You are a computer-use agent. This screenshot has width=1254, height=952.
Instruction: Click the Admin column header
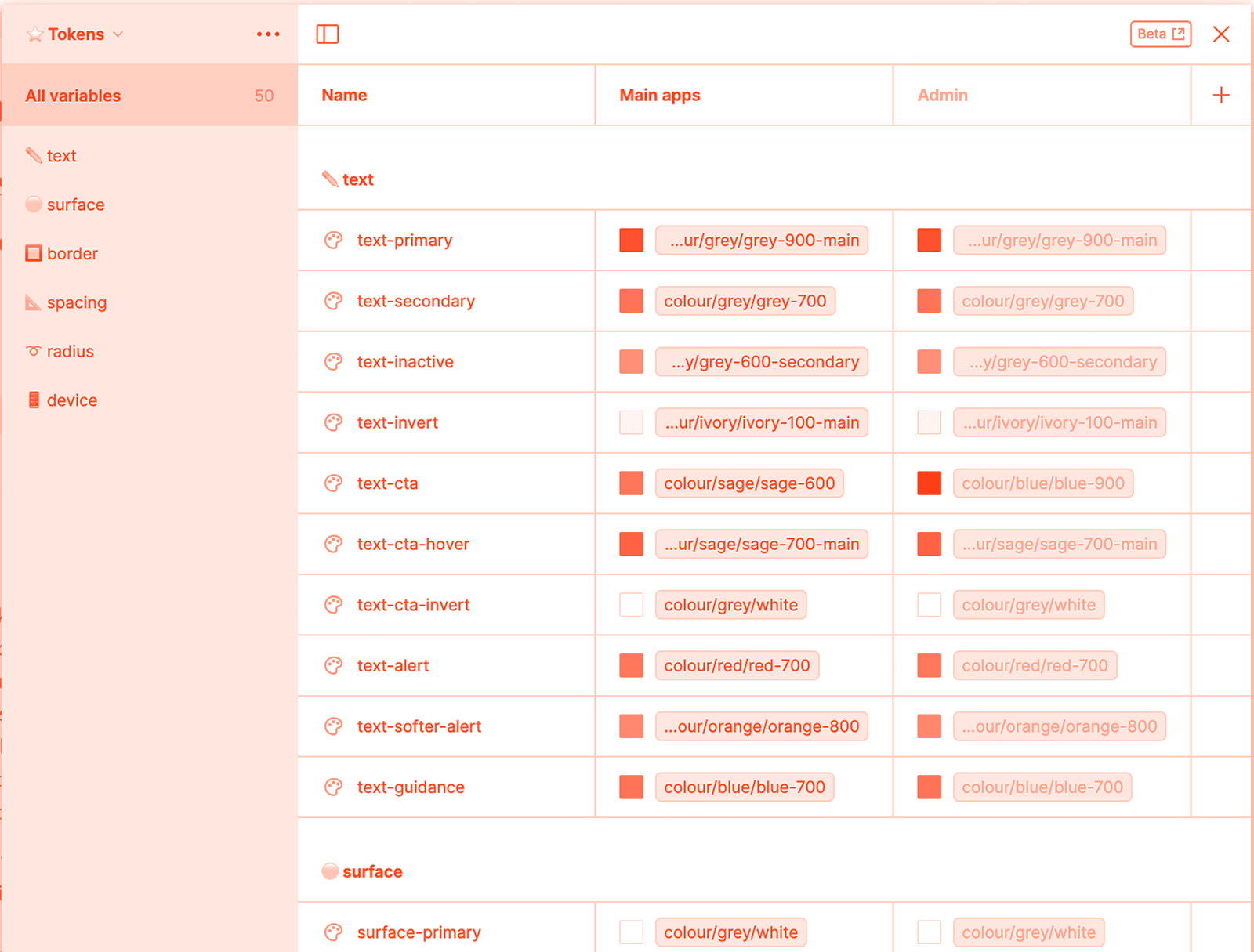pos(942,96)
